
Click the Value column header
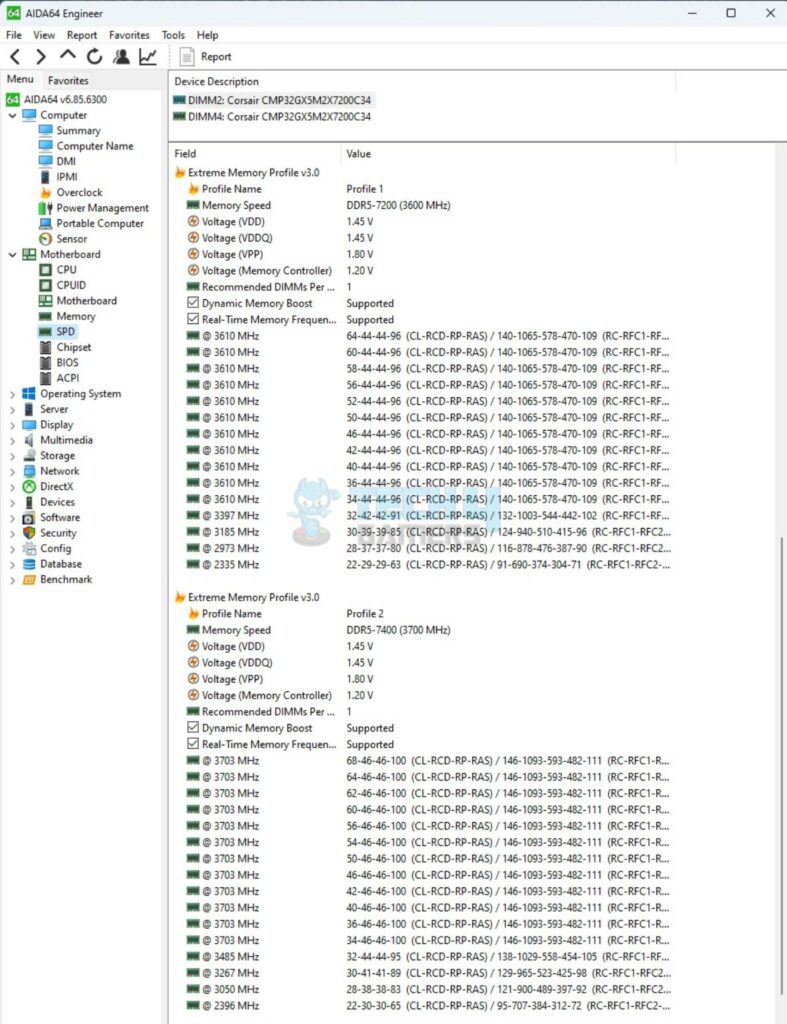coord(508,154)
